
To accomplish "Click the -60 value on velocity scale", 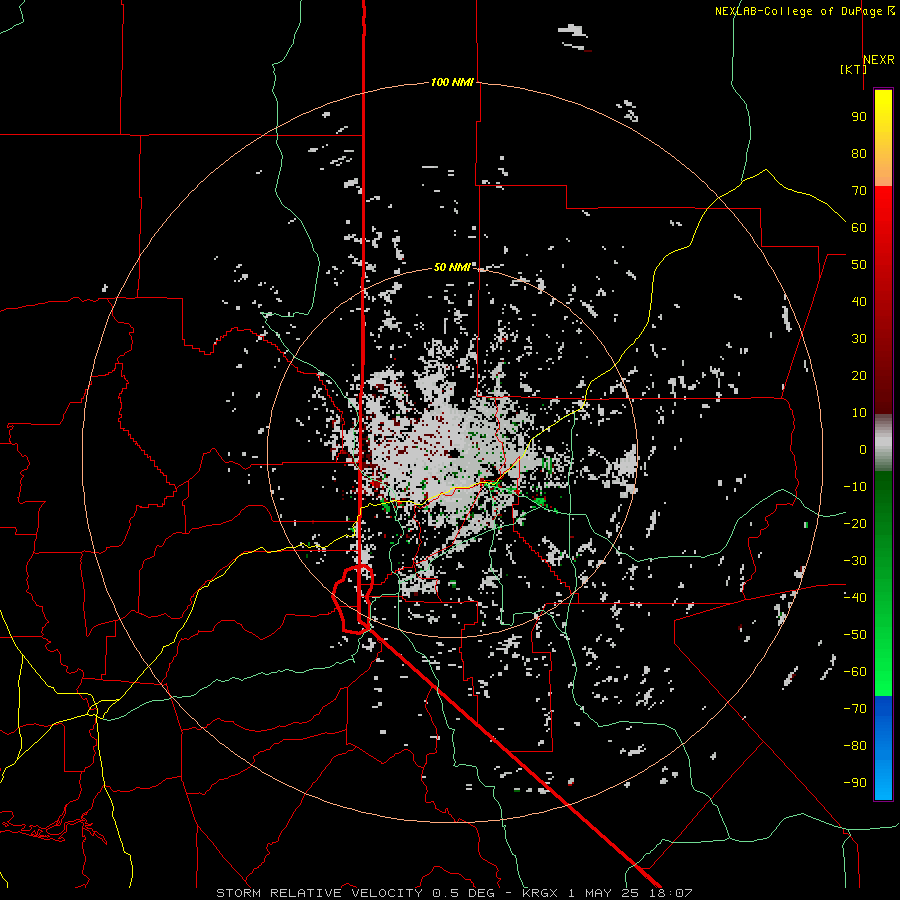I will (855, 672).
